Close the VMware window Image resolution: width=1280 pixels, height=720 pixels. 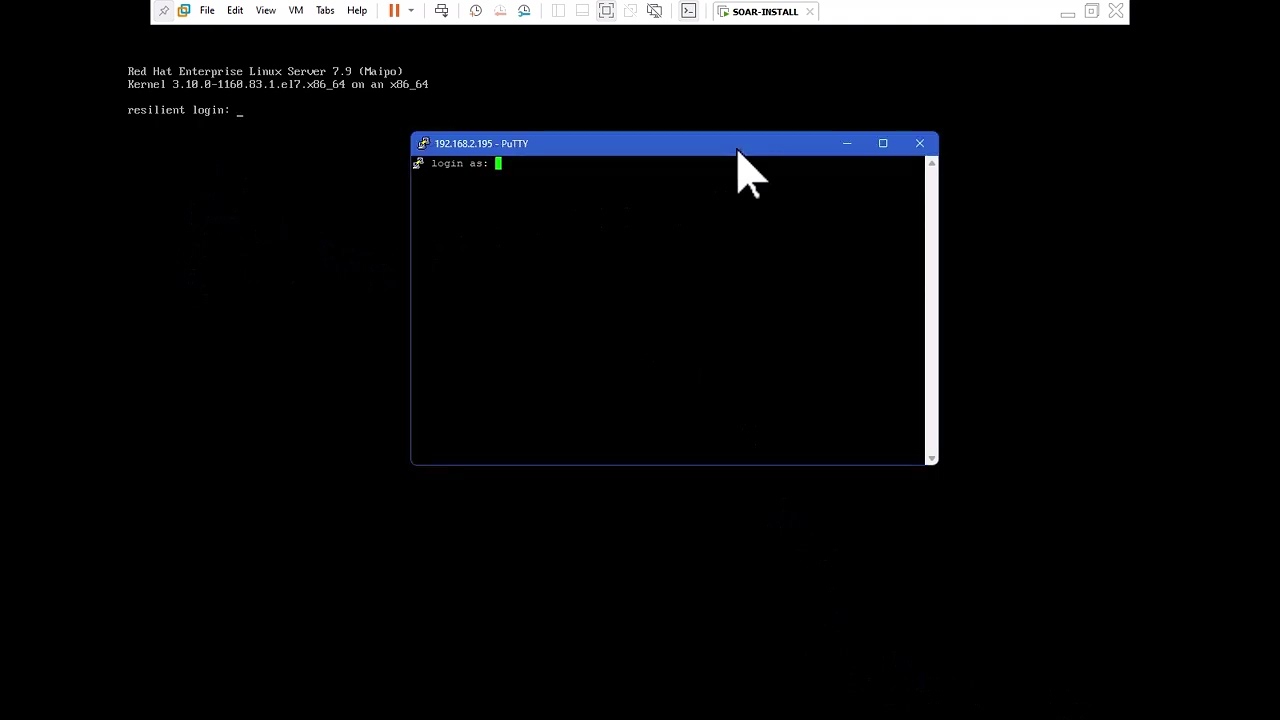1116,11
